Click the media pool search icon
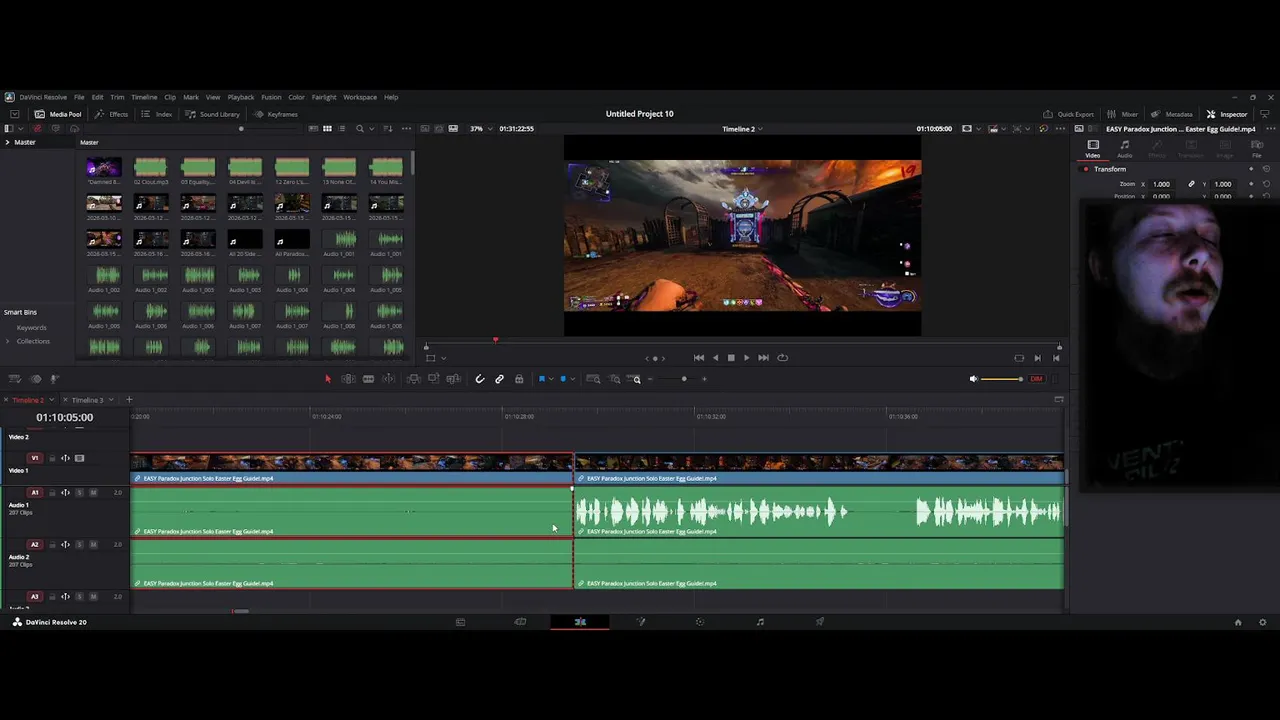The height and width of the screenshot is (720, 1280). (360, 129)
